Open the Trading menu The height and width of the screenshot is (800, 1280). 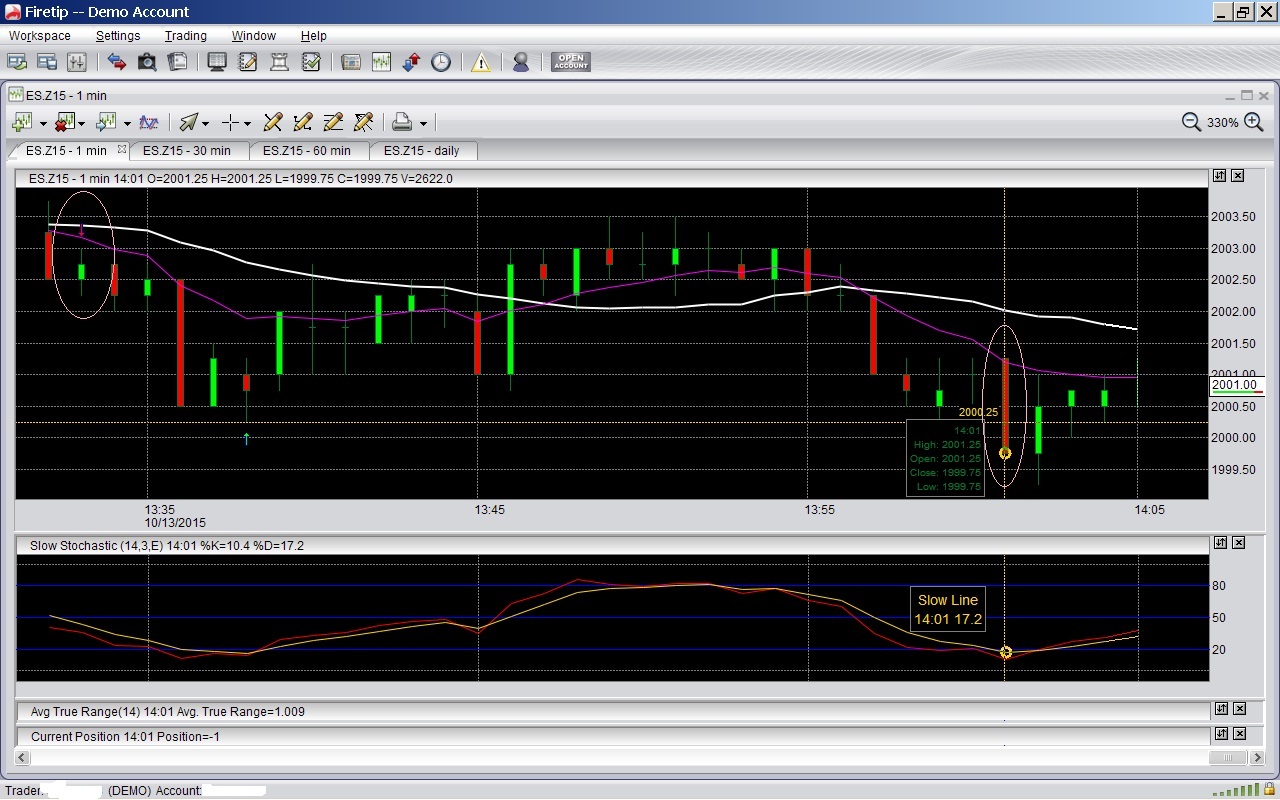coord(186,35)
